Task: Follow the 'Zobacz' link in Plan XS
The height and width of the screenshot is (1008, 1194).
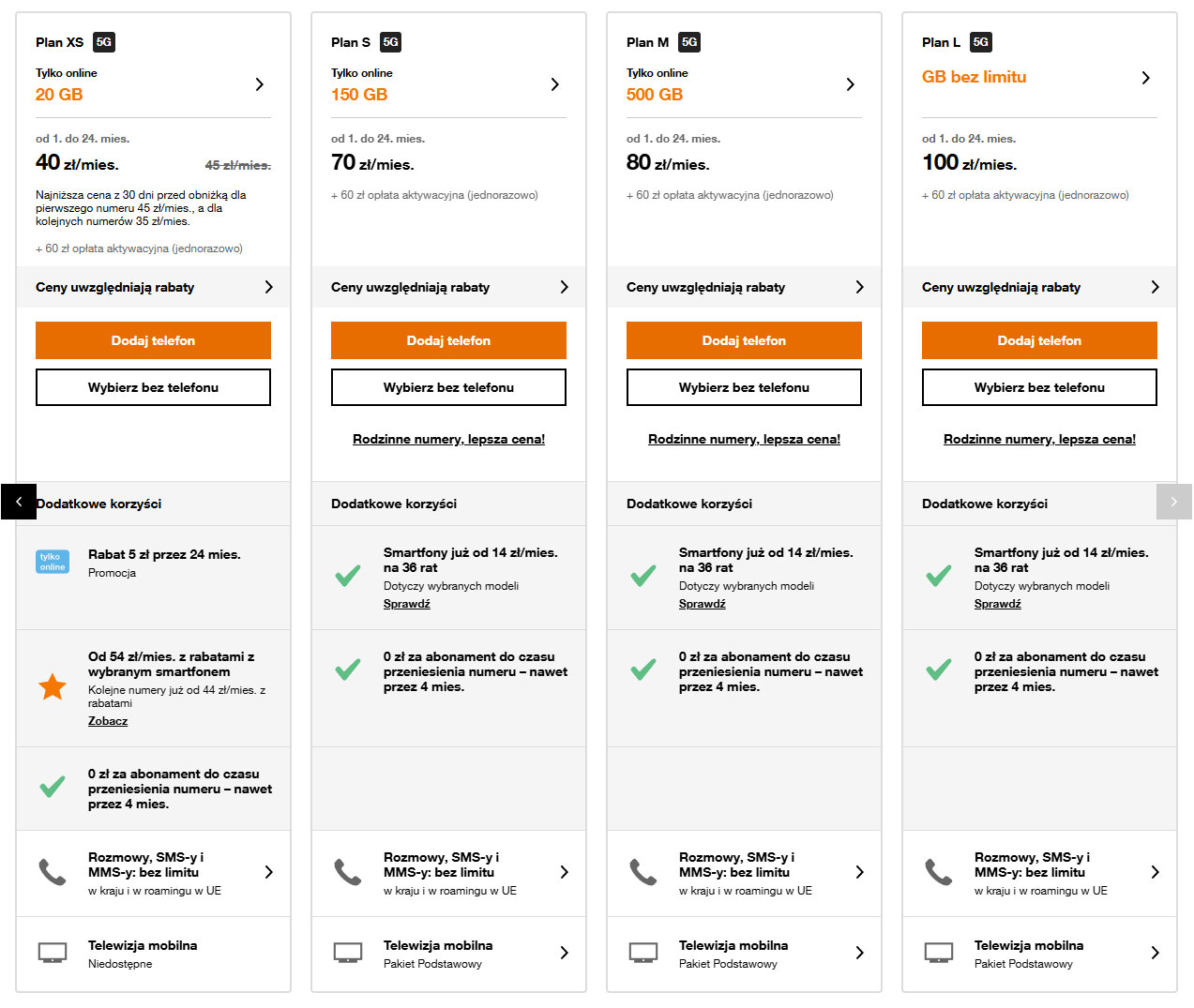Action: click(x=108, y=721)
